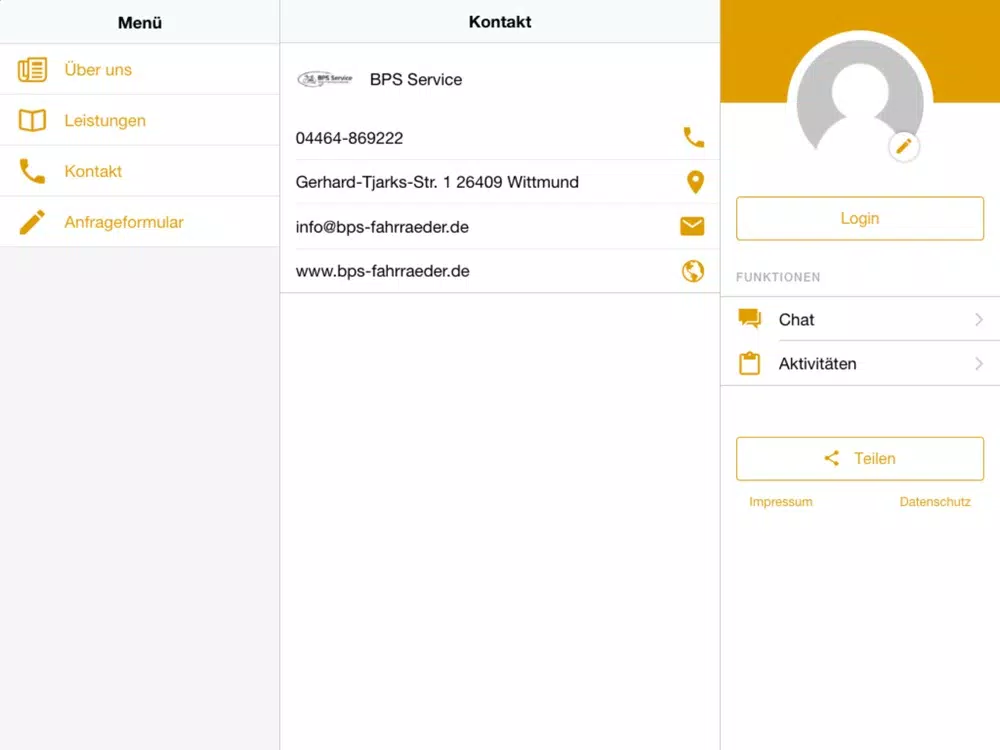Tap the email envelope icon

[692, 227]
